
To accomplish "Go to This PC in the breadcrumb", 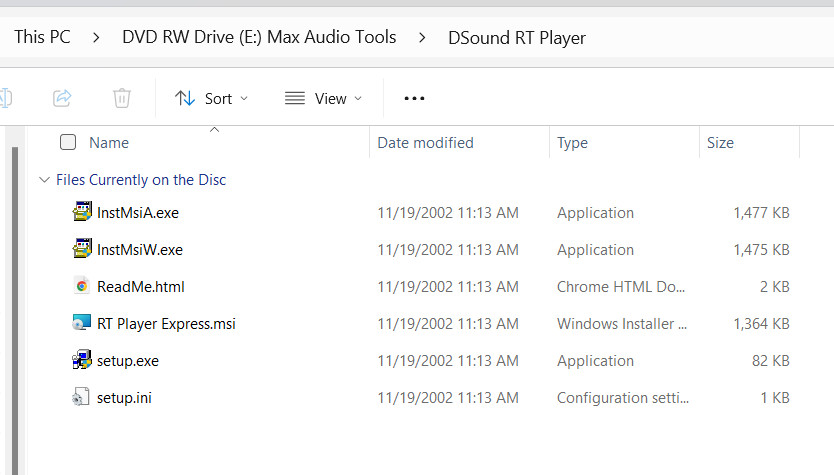I will point(42,37).
